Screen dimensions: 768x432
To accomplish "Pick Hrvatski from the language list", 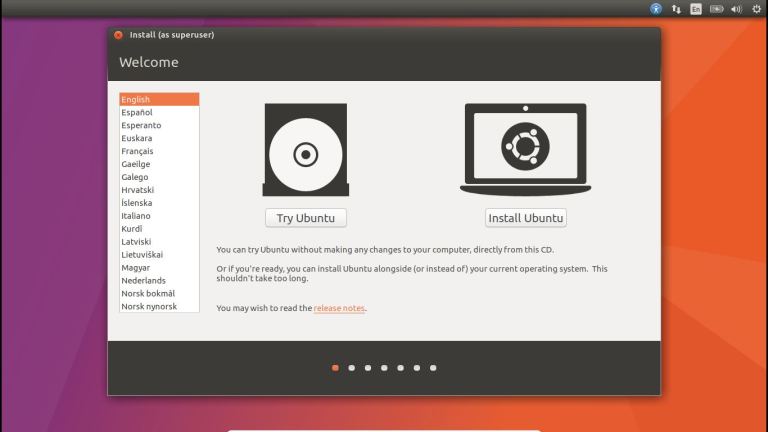I will (159, 190).
